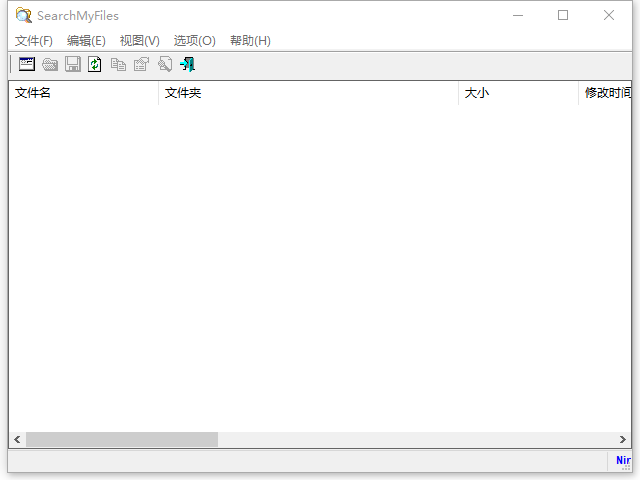This screenshot has height=480, width=640.
Task: Click the horizontal scrollbar right arrow
Action: 622,440
